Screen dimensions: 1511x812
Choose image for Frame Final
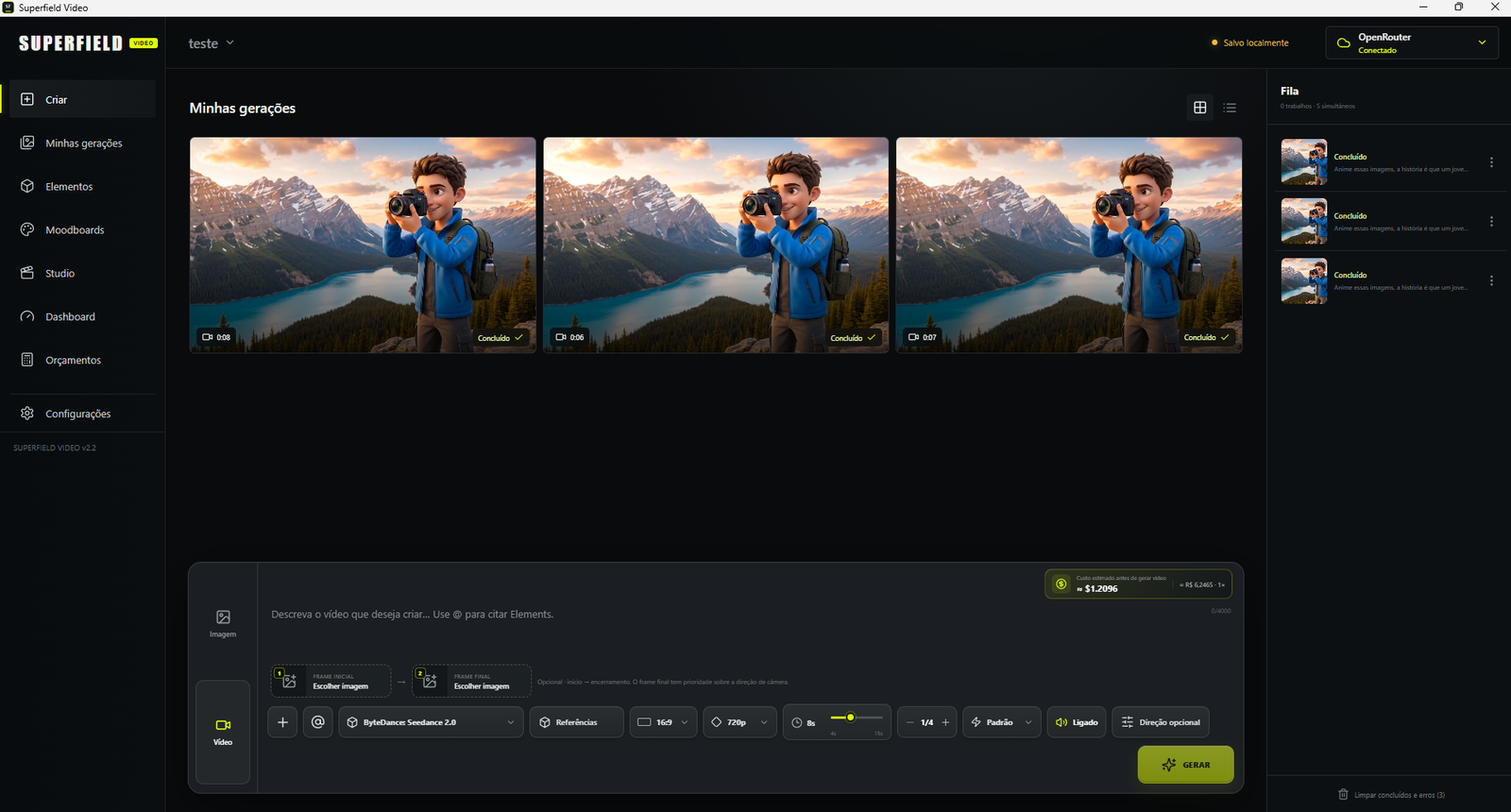(x=471, y=681)
